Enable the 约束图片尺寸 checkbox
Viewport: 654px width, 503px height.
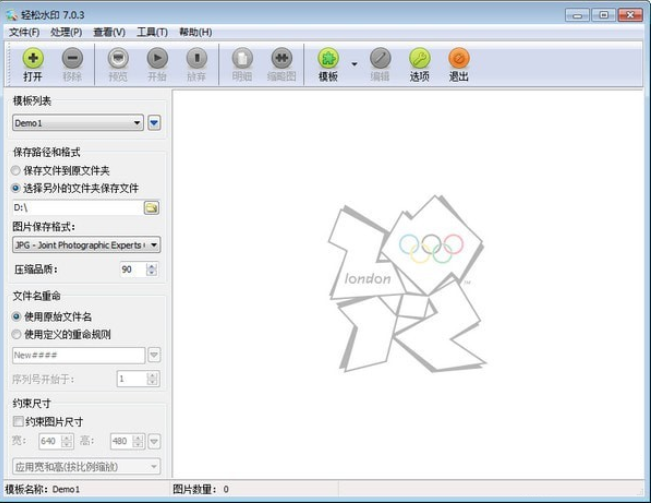[18, 422]
